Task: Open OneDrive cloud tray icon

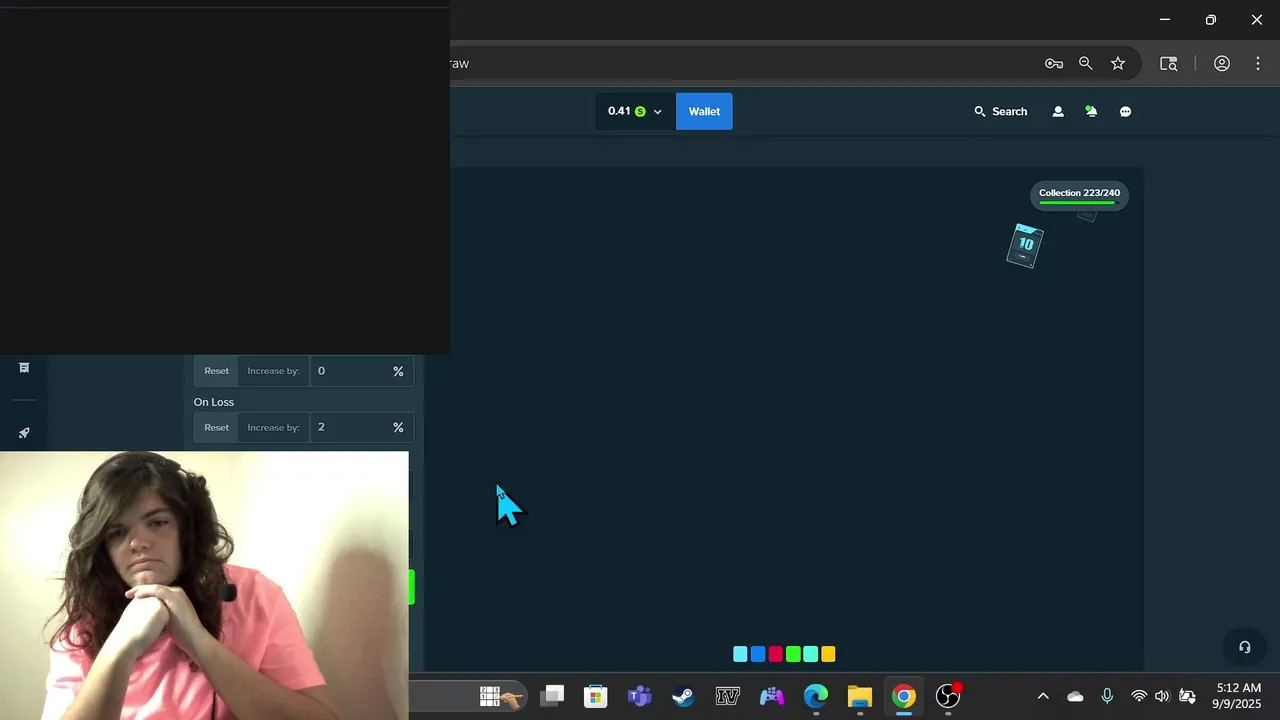Action: coord(1075,696)
